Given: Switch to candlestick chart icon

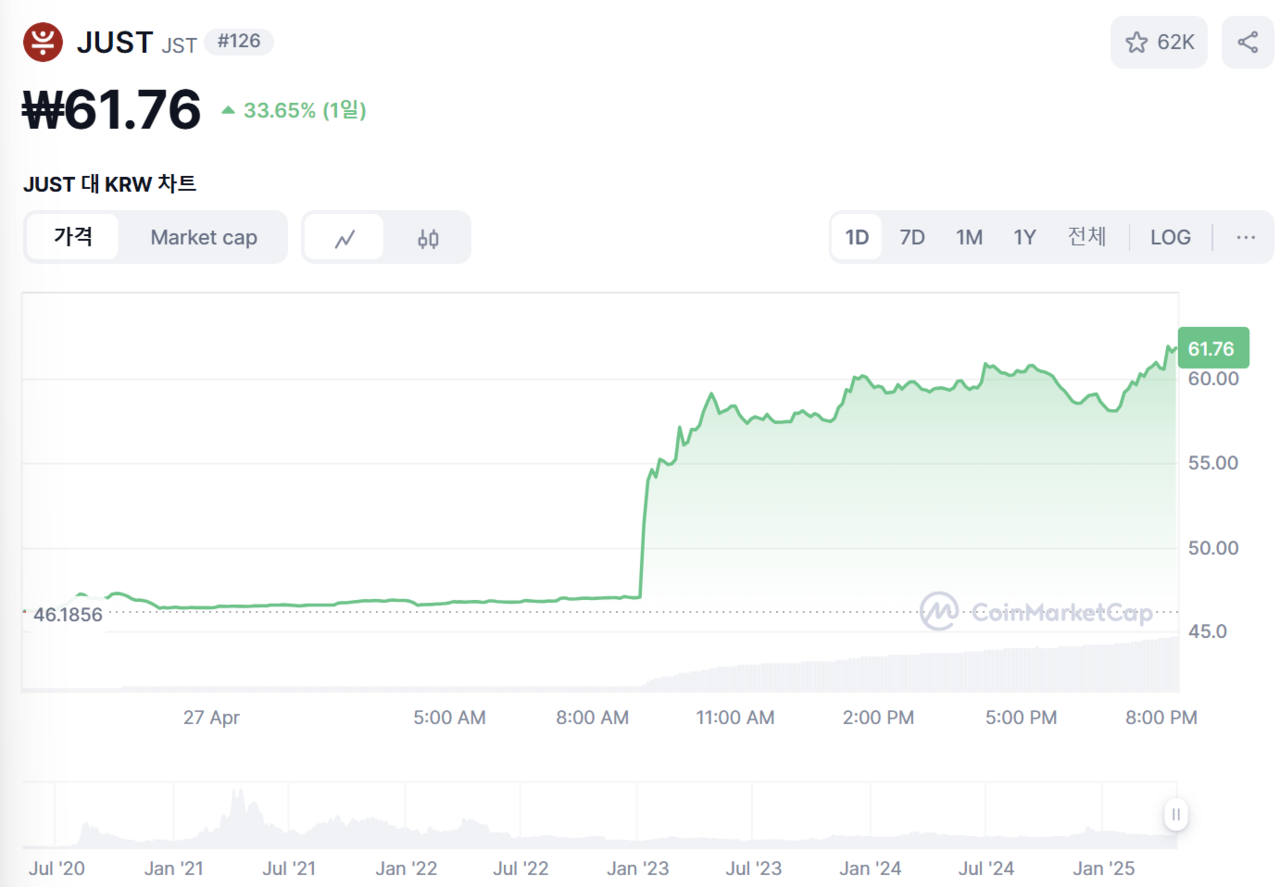Looking at the screenshot, I should (x=428, y=238).
